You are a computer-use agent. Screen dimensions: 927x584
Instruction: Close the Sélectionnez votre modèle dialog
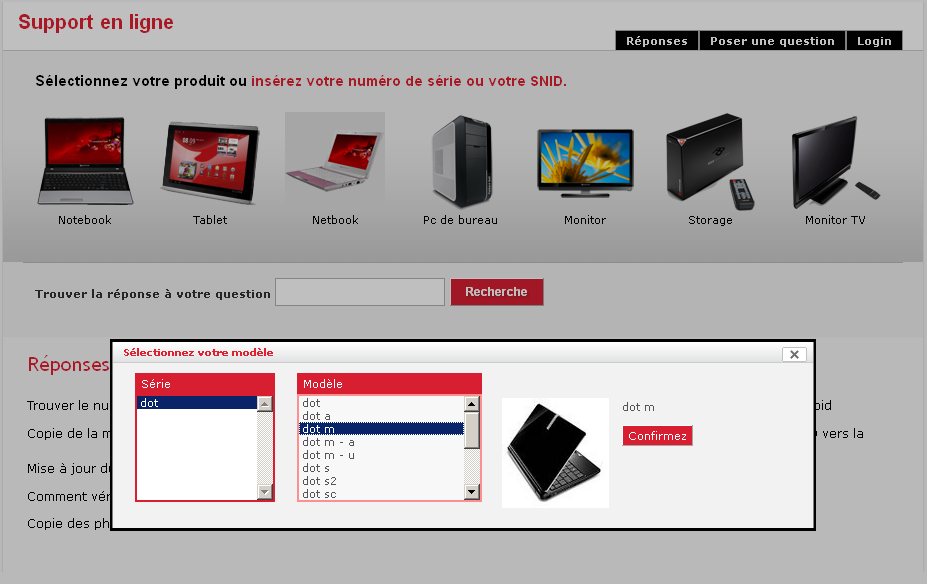point(794,354)
